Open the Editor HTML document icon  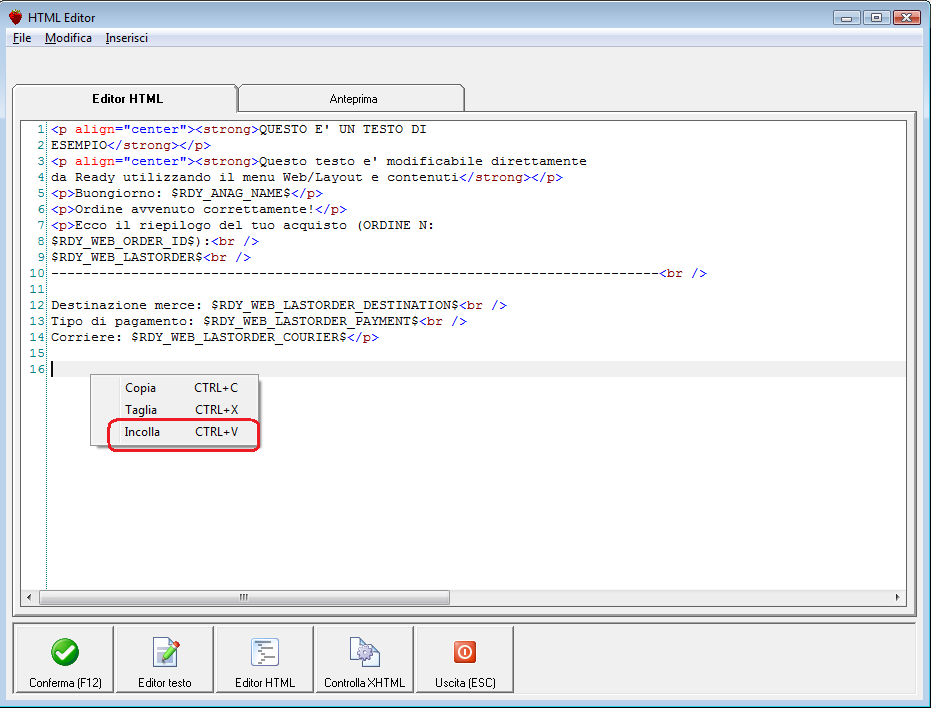click(264, 652)
